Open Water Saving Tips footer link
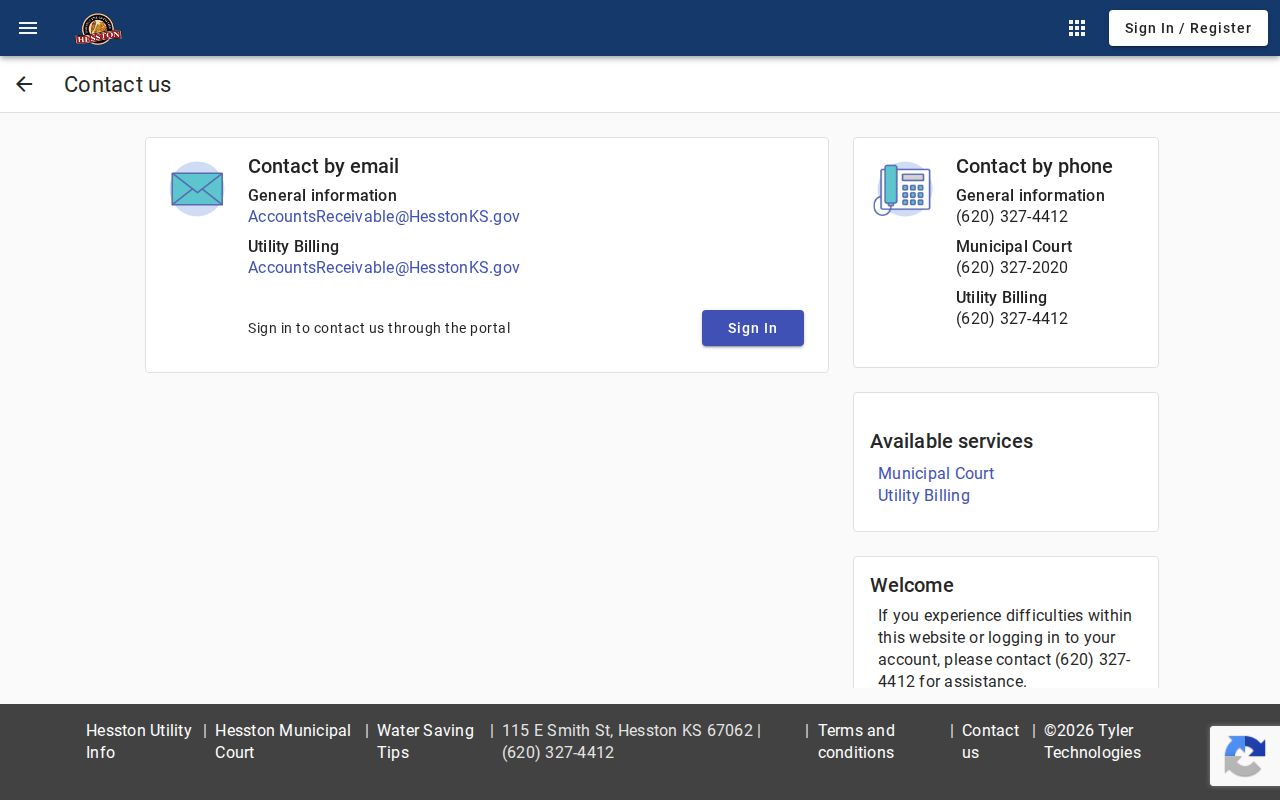 point(425,741)
